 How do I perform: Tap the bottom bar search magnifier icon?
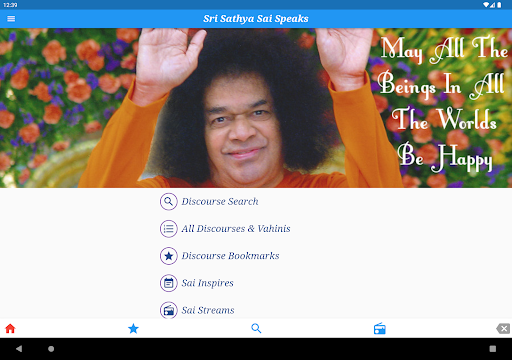click(x=256, y=328)
